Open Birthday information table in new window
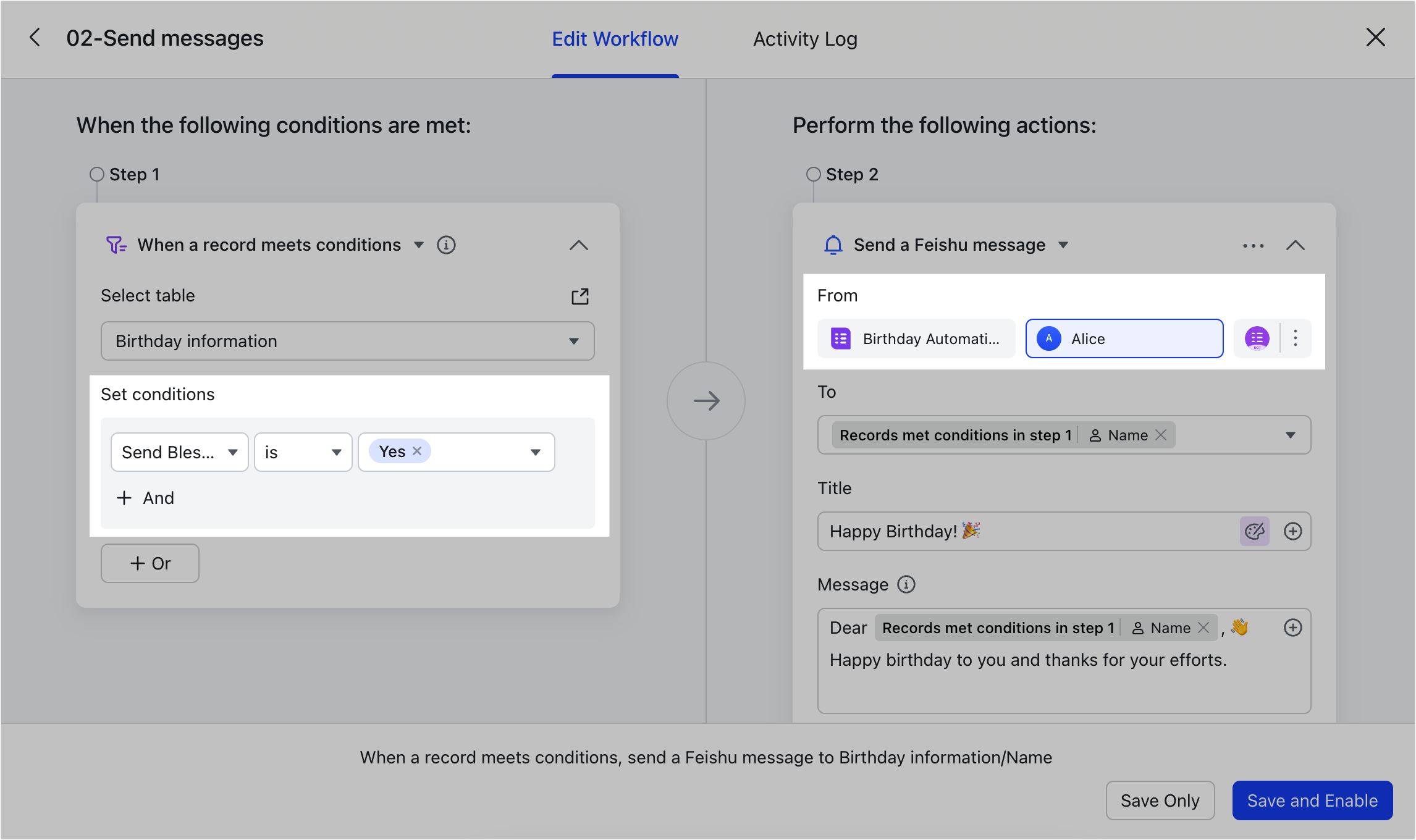The height and width of the screenshot is (840, 1416). [x=579, y=296]
